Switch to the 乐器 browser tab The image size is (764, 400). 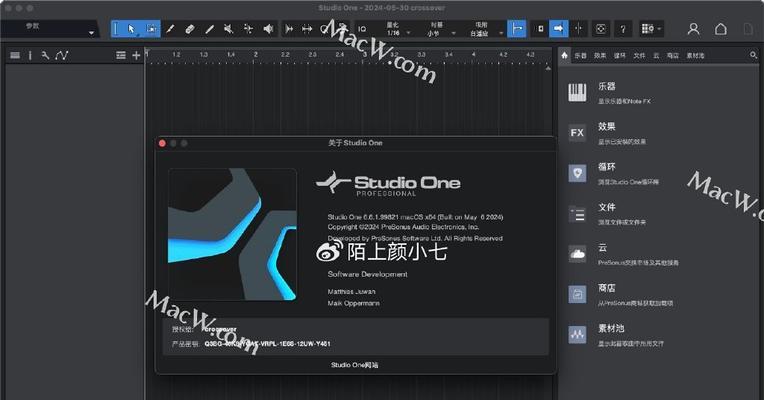point(580,56)
